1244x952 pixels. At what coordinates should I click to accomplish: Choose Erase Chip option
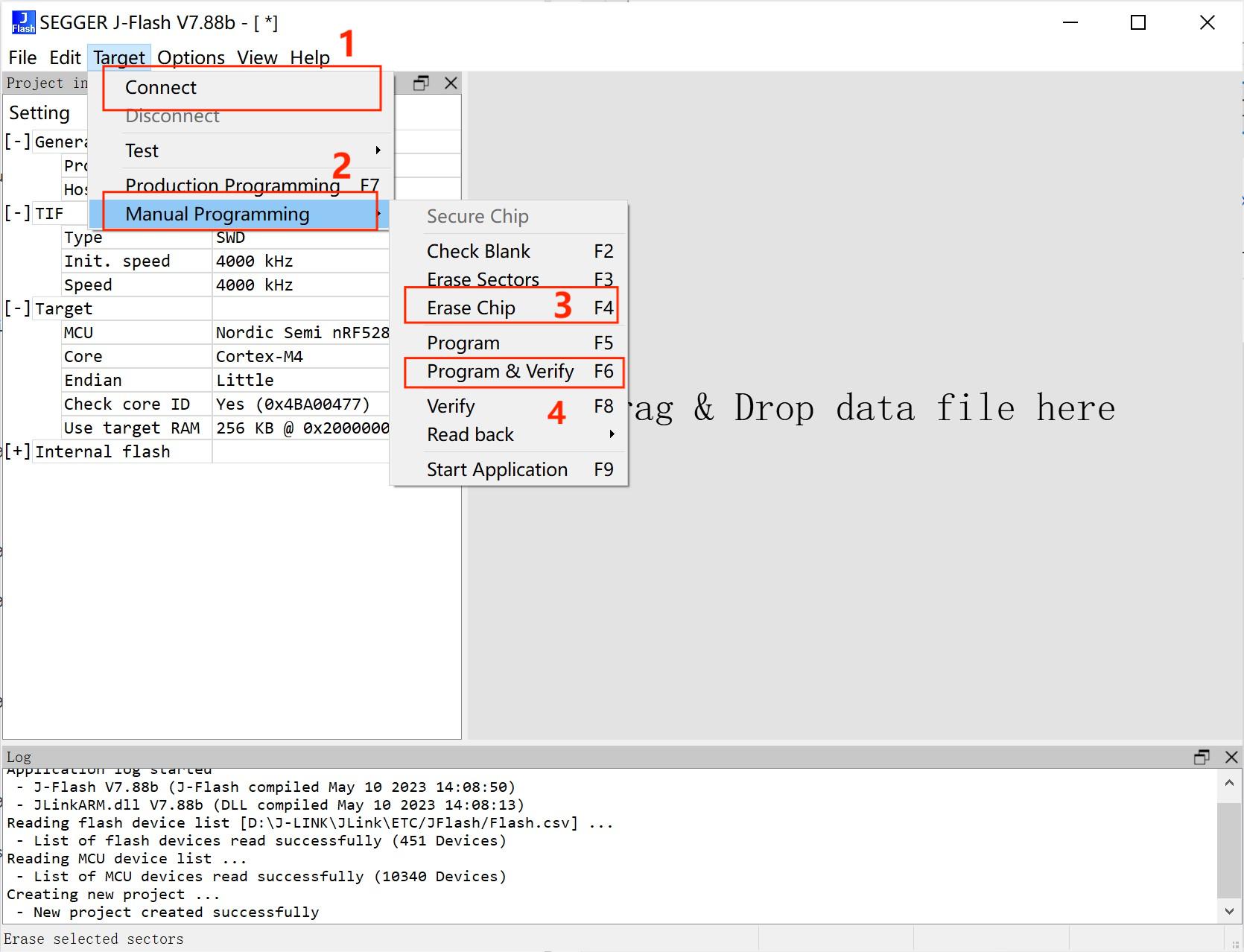(510, 308)
